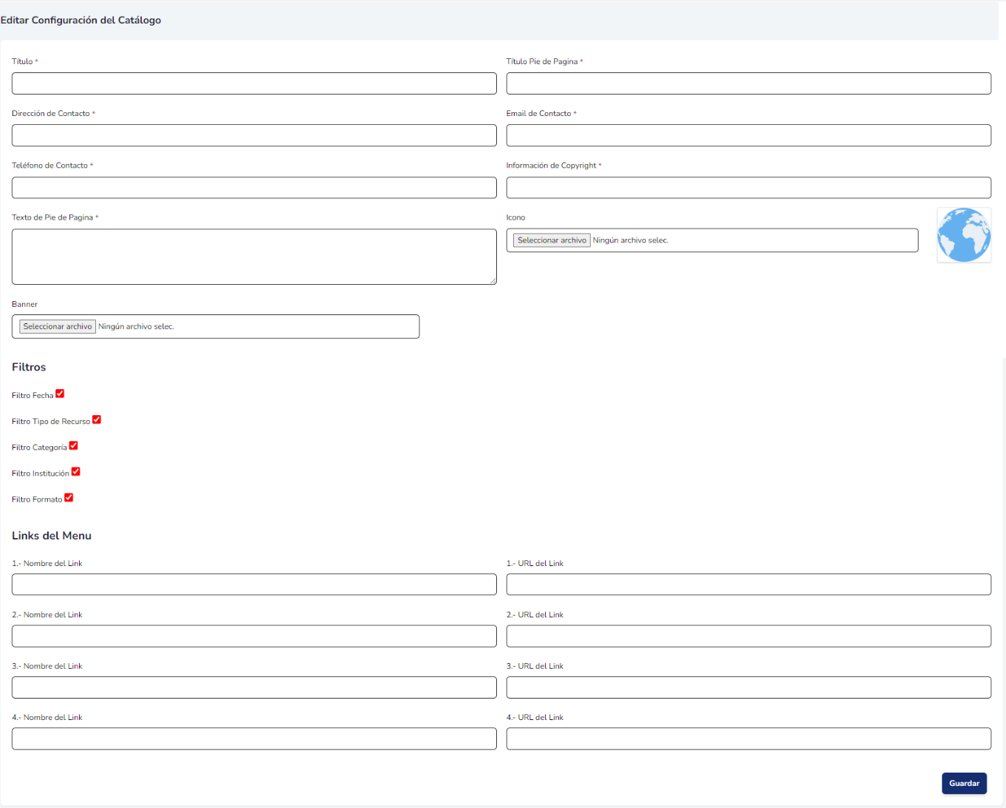The width and height of the screenshot is (1006, 808).
Task: Focus the Título input field
Action: (x=254, y=83)
